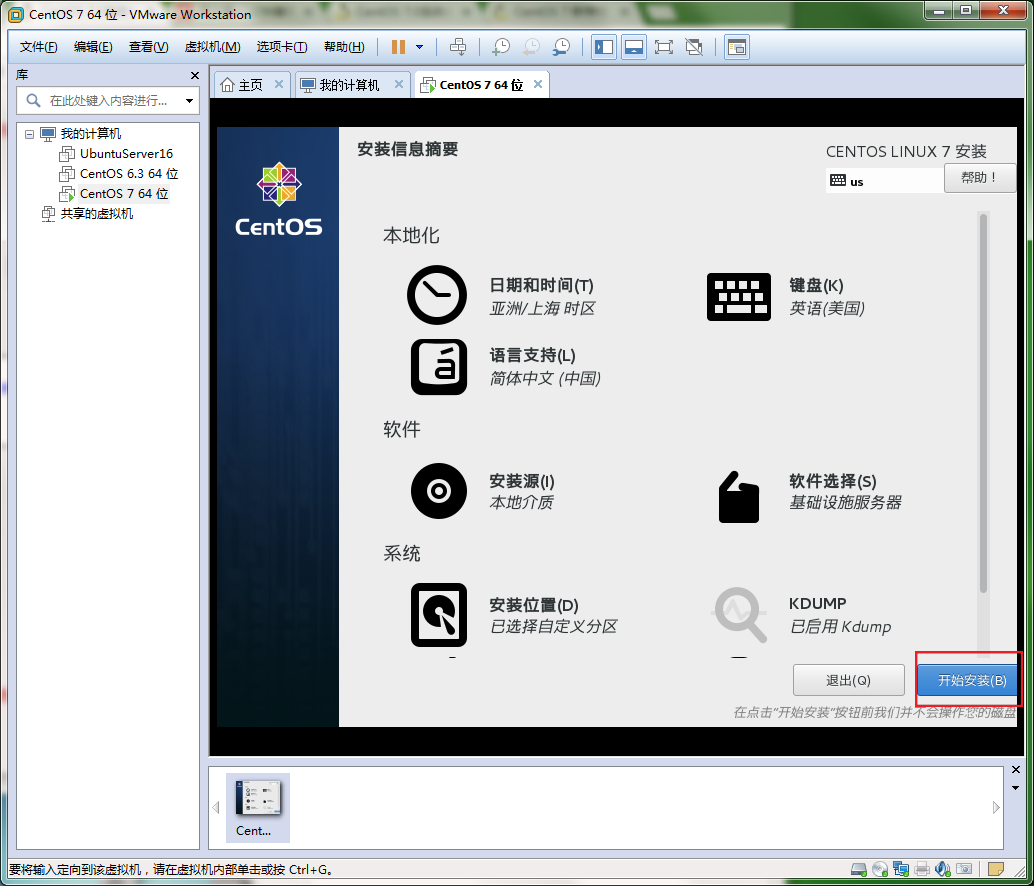Viewport: 1034px width, 886px height.
Task: Click the 简体中文 (中国) text
Action: pos(545,379)
